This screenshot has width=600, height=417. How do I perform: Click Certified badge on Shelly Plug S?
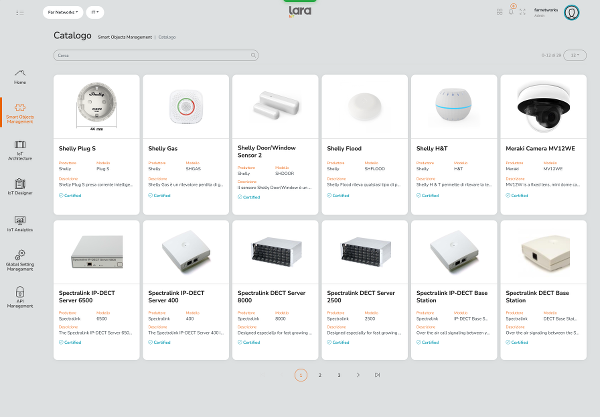(x=70, y=195)
